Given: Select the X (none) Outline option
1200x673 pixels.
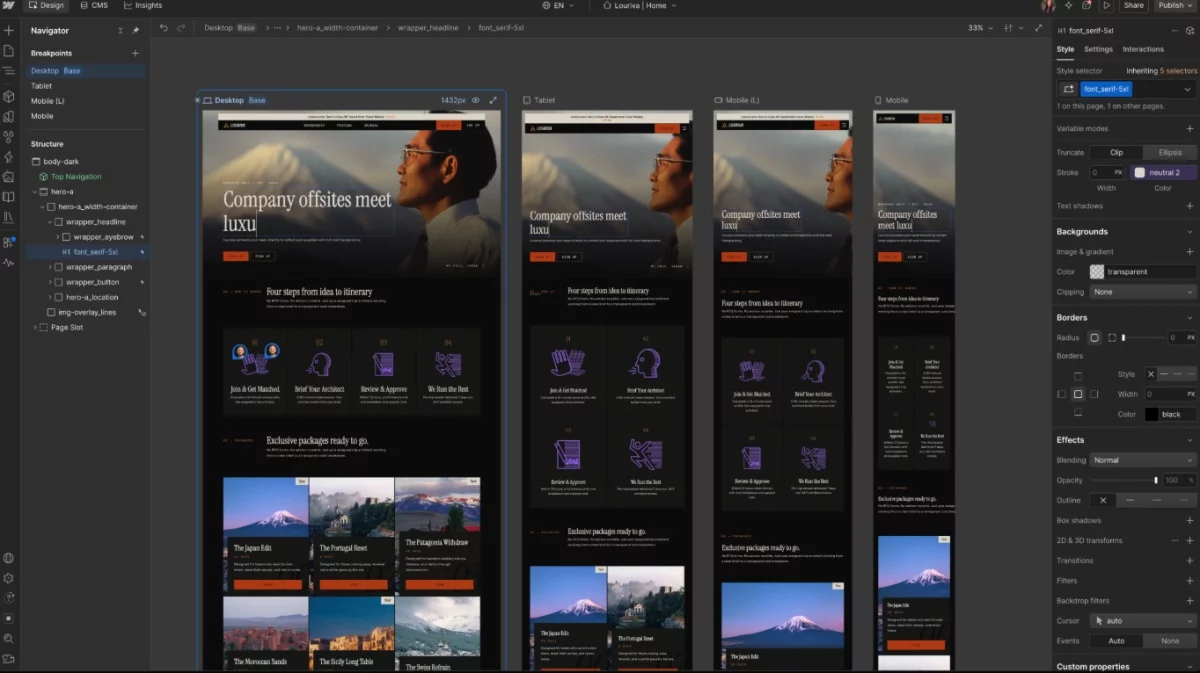Looking at the screenshot, I should point(1103,500).
